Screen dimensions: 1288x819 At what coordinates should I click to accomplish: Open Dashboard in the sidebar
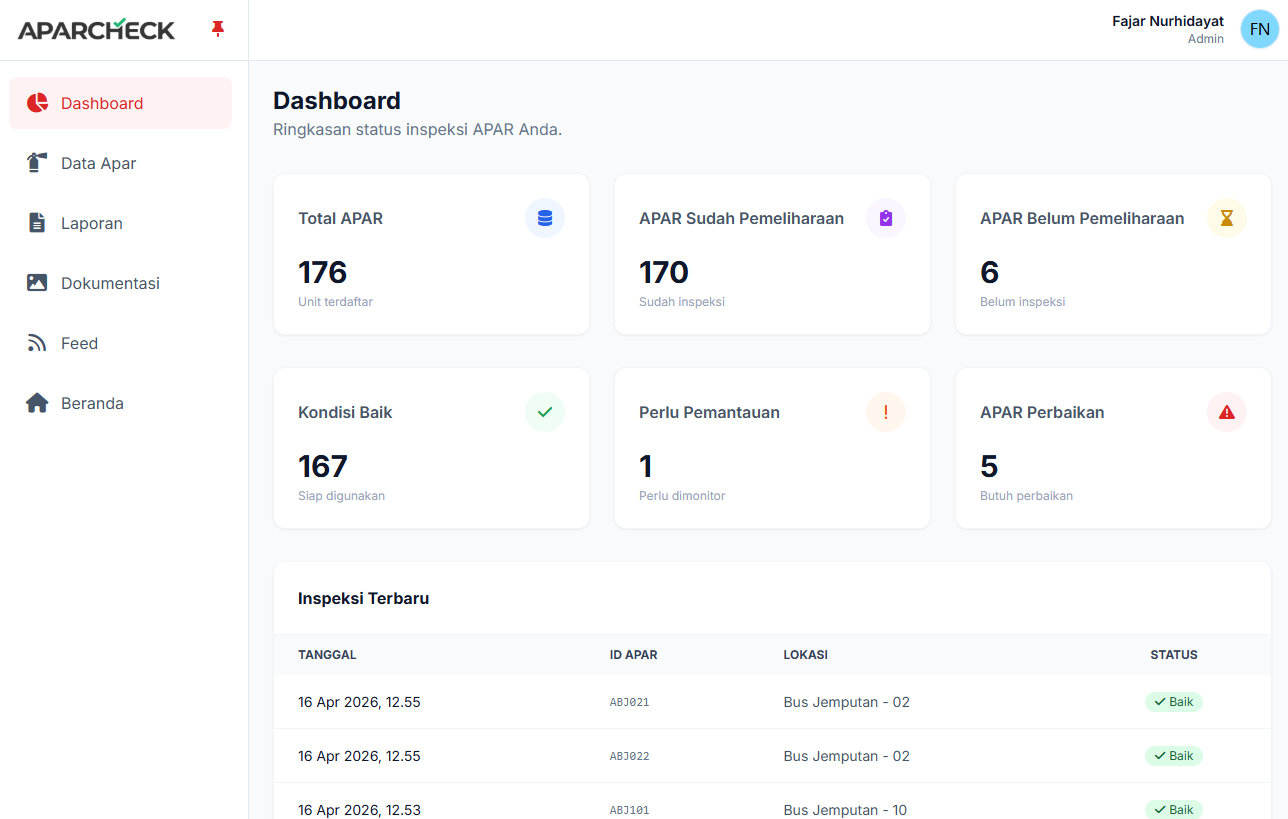(x=120, y=103)
